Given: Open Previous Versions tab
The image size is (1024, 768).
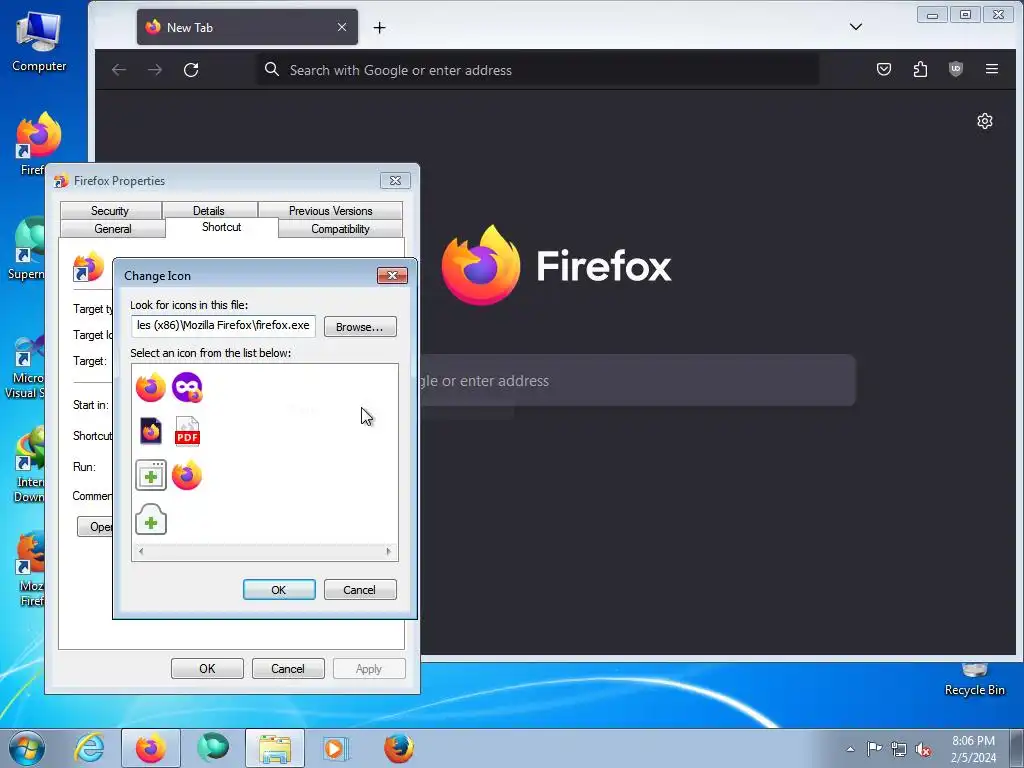Looking at the screenshot, I should pyautogui.click(x=330, y=210).
